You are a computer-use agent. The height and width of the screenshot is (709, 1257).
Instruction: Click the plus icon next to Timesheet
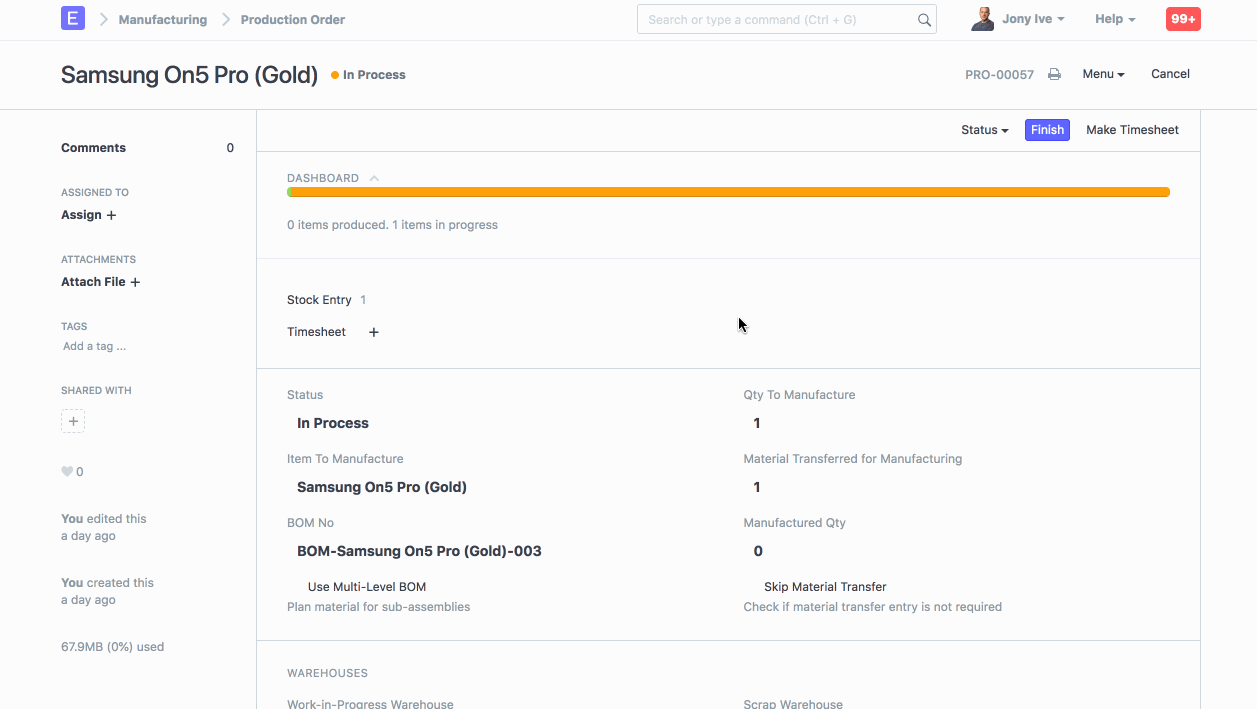coord(374,332)
